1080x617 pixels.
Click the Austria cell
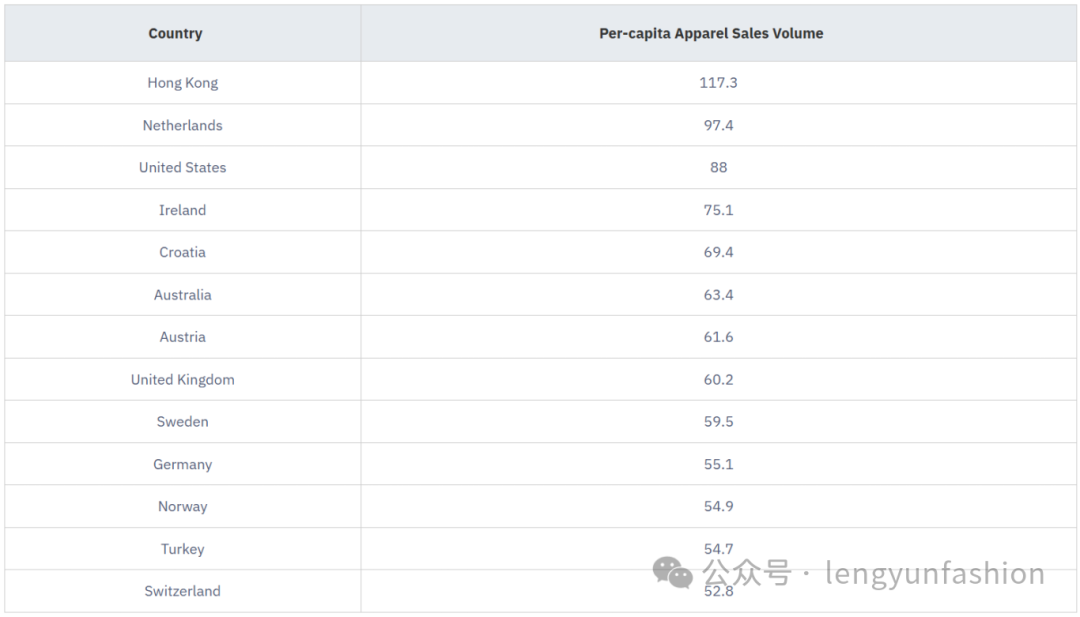click(x=183, y=337)
